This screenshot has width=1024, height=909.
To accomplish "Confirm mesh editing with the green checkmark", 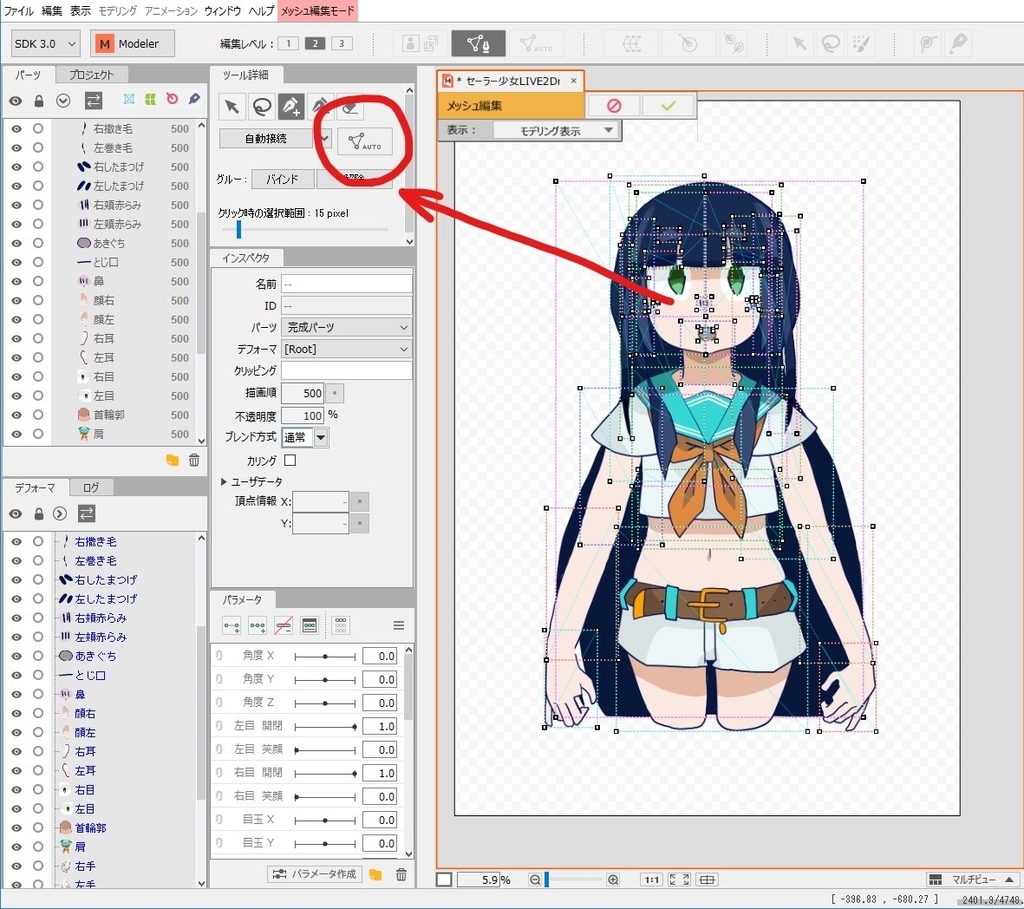I will click(668, 105).
